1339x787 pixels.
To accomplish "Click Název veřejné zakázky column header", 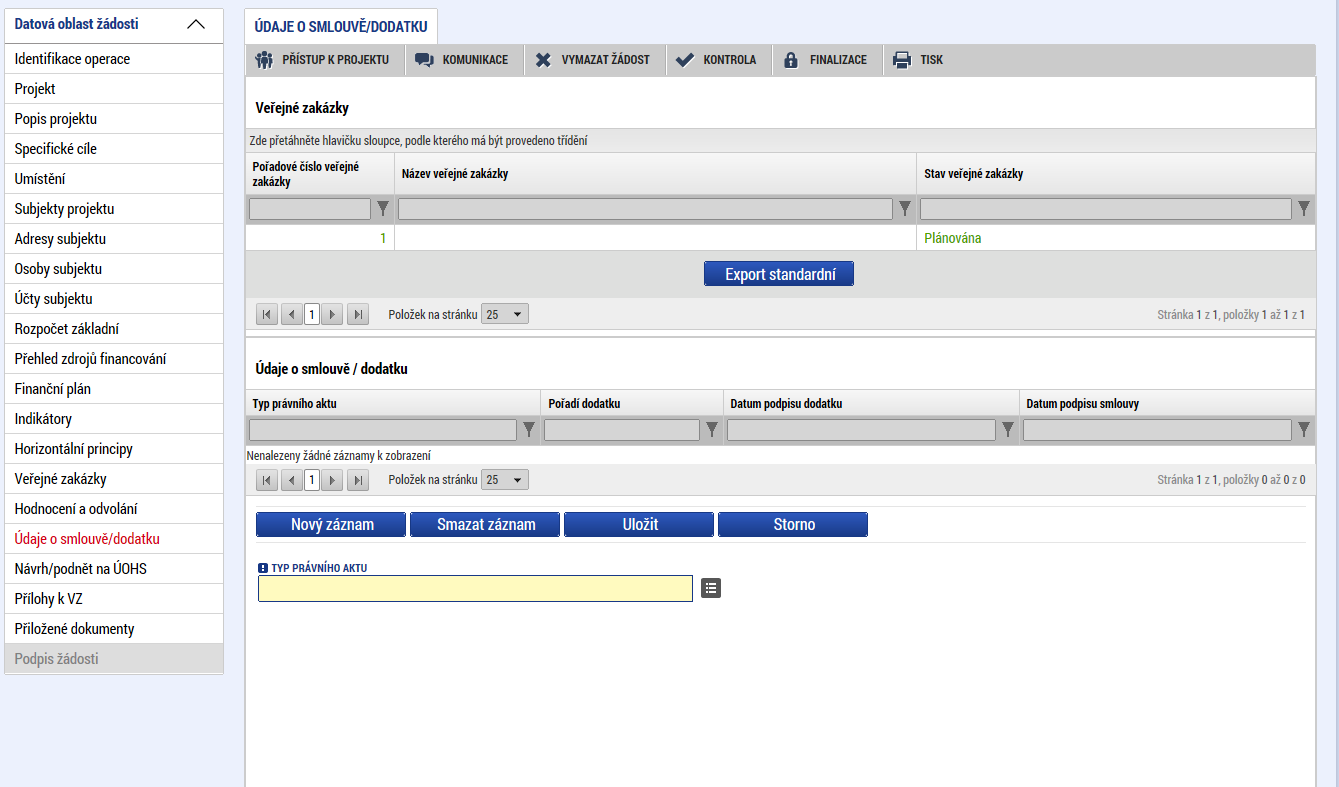I will point(655,174).
